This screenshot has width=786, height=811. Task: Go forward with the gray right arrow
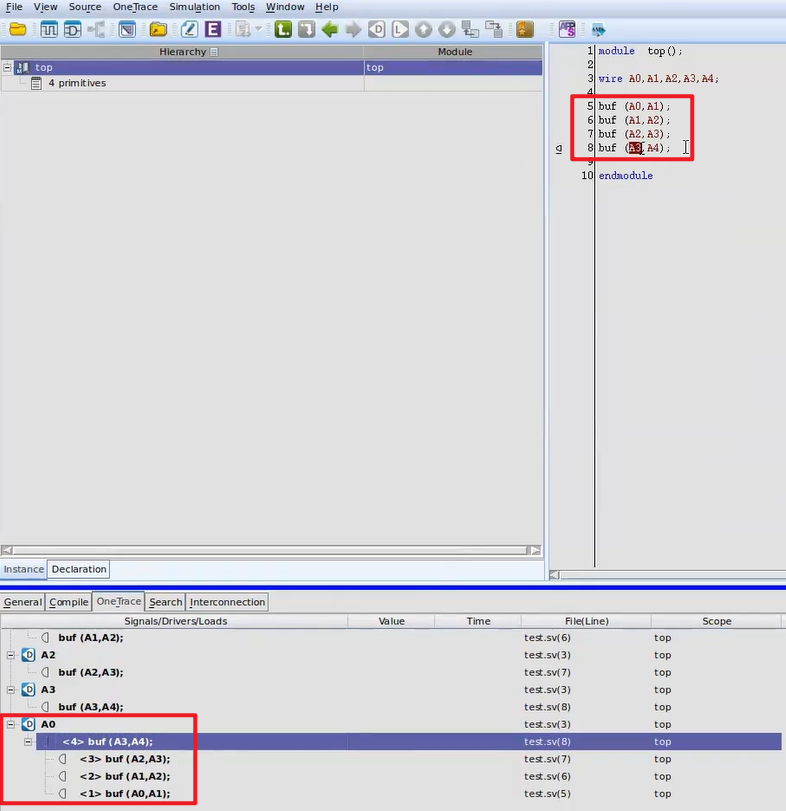[353, 29]
